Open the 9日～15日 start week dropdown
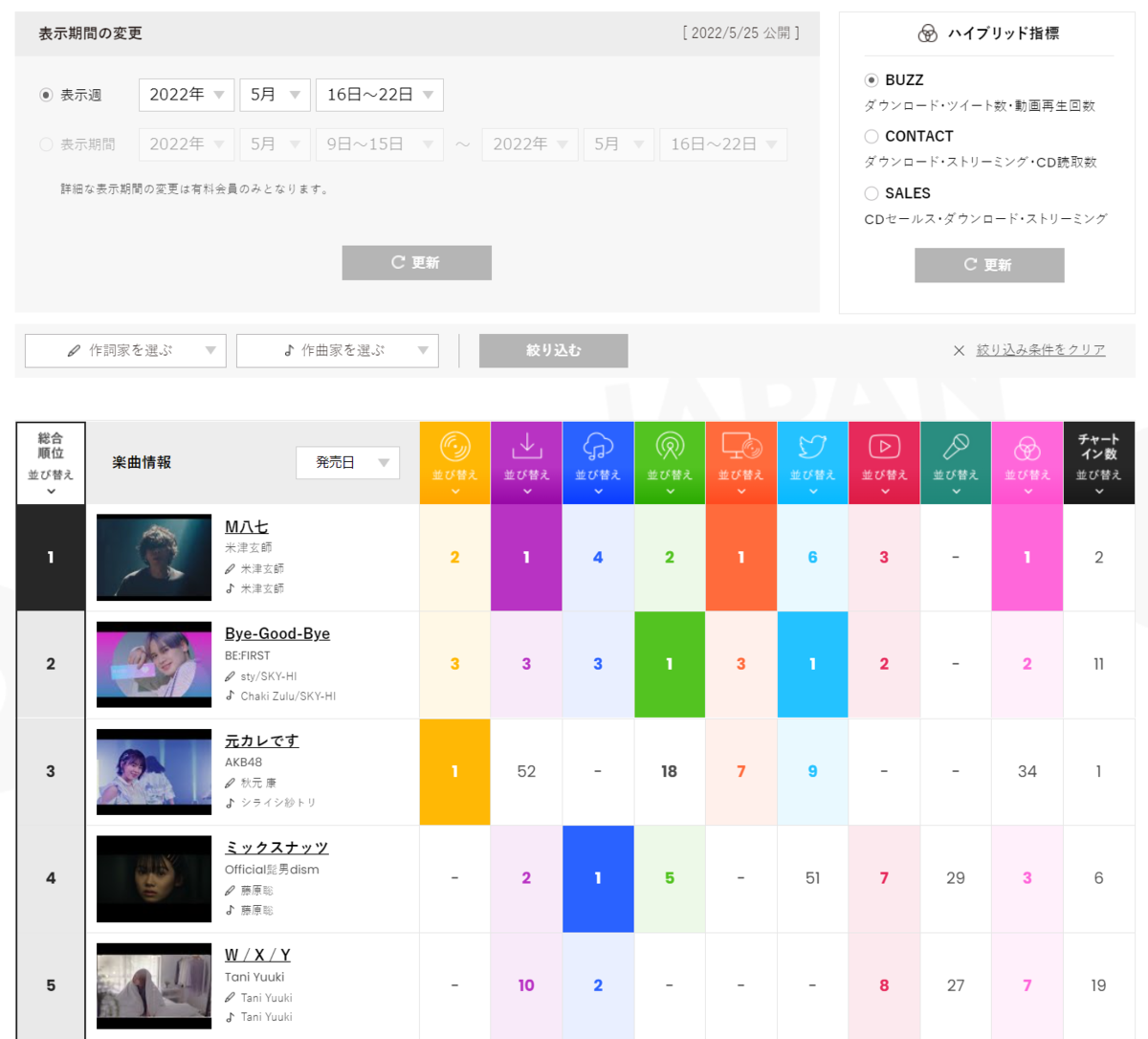Image resolution: width=1148 pixels, height=1039 pixels. click(380, 144)
